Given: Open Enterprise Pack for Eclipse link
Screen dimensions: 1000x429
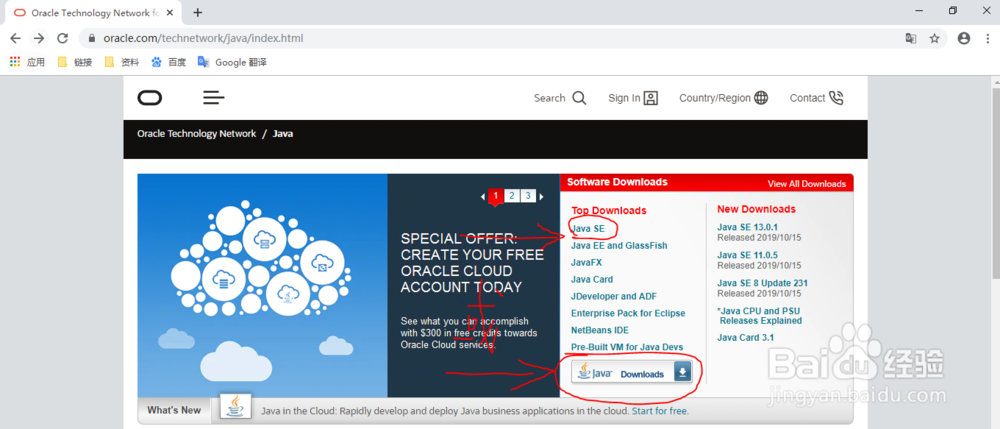Looking at the screenshot, I should [628, 313].
